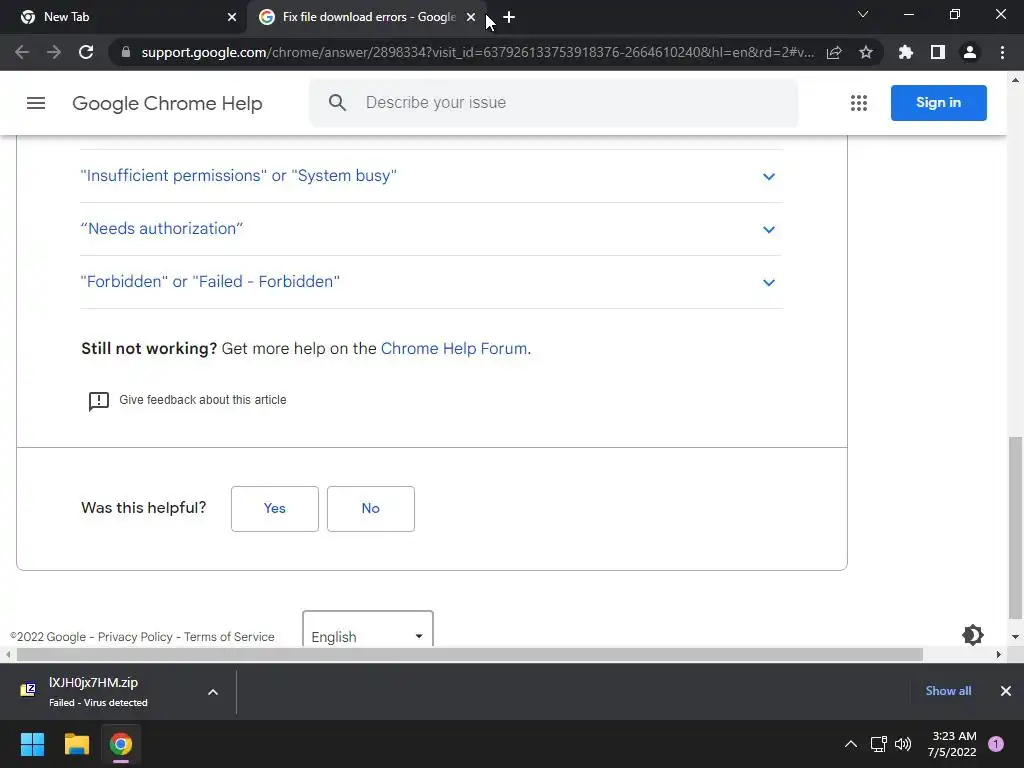
Task: Close the downloads bar
Action: click(x=1006, y=691)
